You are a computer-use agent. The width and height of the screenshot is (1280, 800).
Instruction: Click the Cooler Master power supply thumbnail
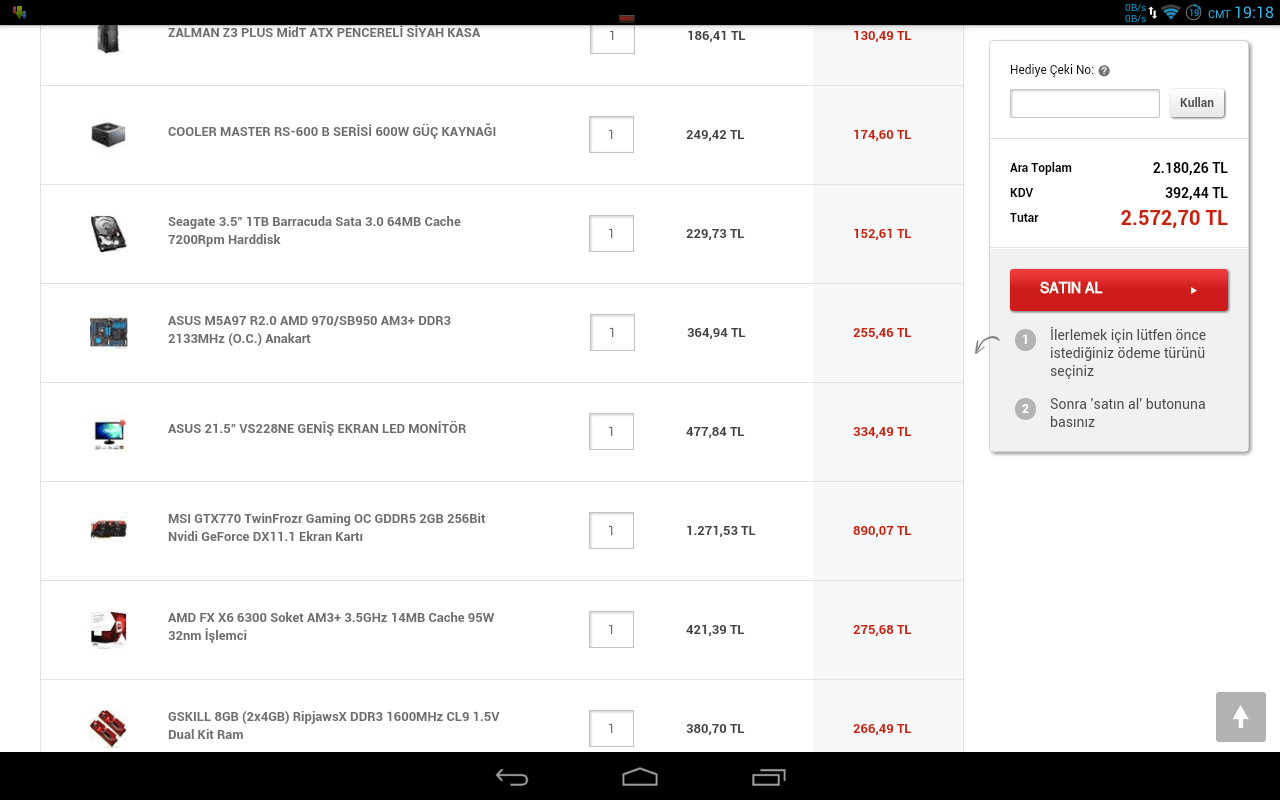(x=108, y=134)
